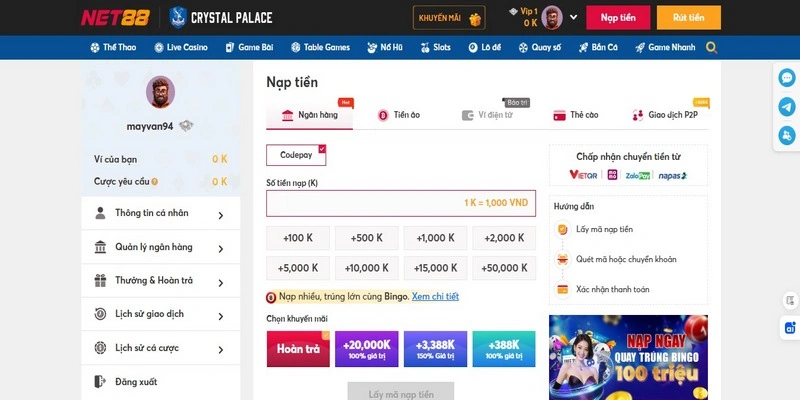Expand the Lịch sử cá cược chevron

[x=221, y=350]
